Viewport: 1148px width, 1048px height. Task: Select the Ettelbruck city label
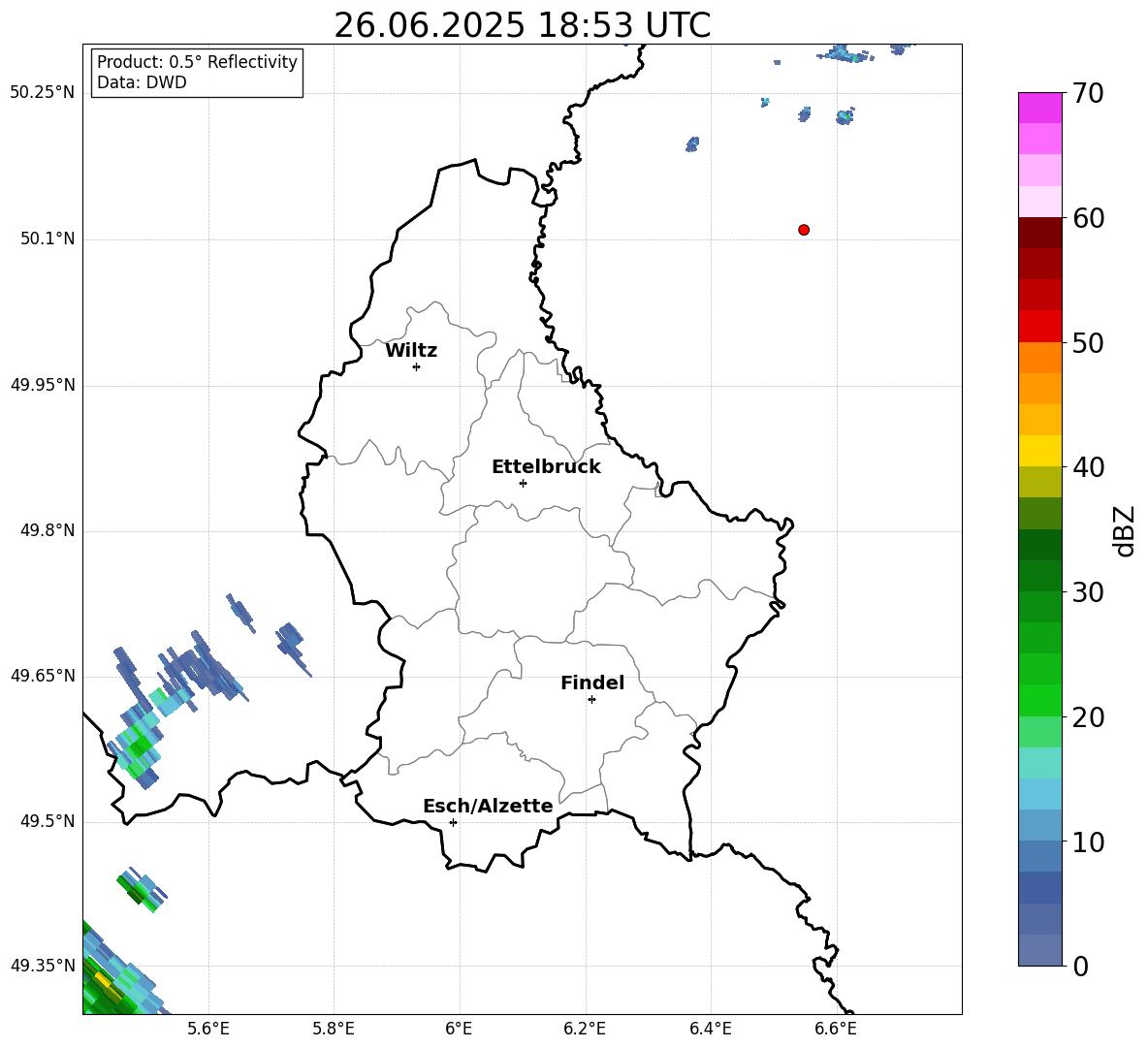(x=546, y=467)
